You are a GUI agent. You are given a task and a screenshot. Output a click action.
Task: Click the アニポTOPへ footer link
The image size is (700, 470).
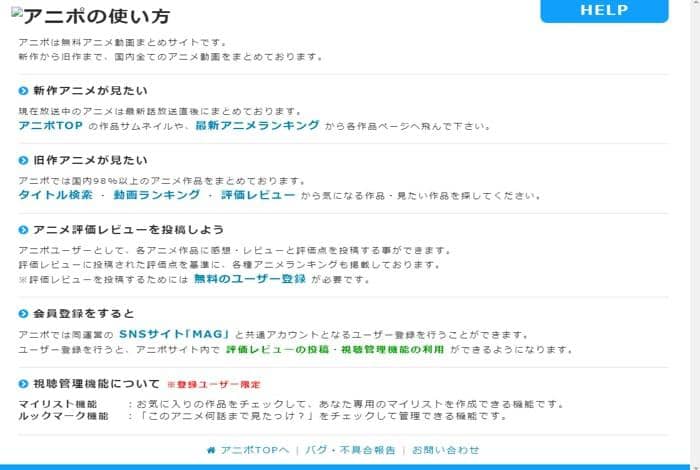[254, 450]
